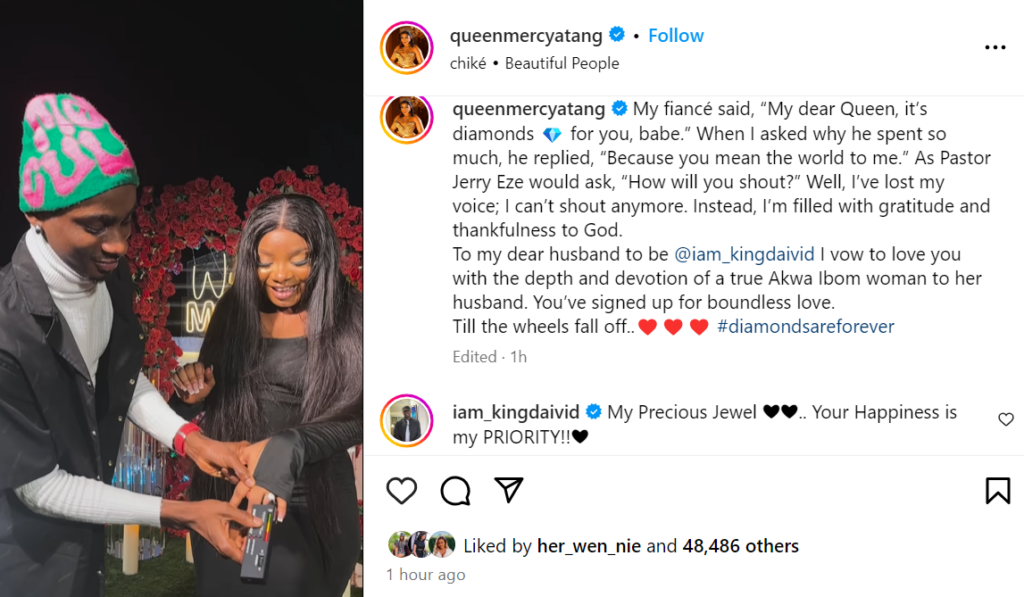The height and width of the screenshot is (597, 1024).
Task: Open the three-dot more options menu
Action: (x=995, y=47)
